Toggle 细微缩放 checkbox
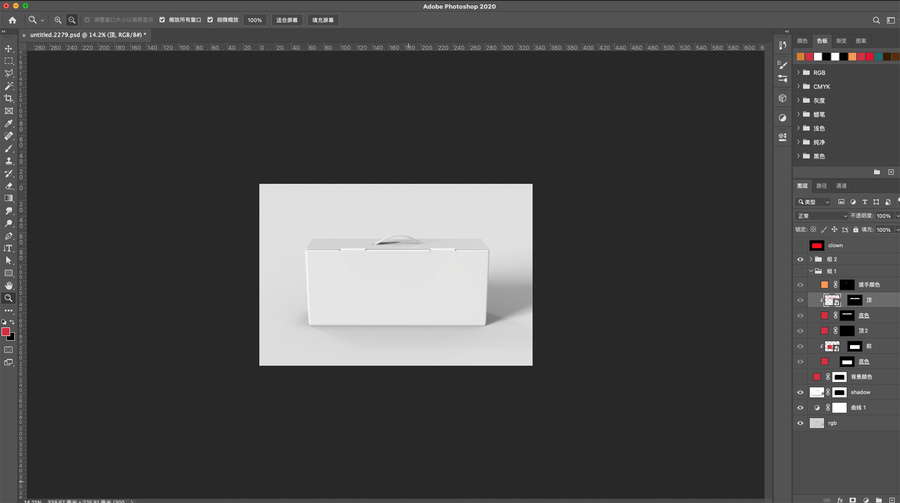900x503 pixels. (x=210, y=20)
